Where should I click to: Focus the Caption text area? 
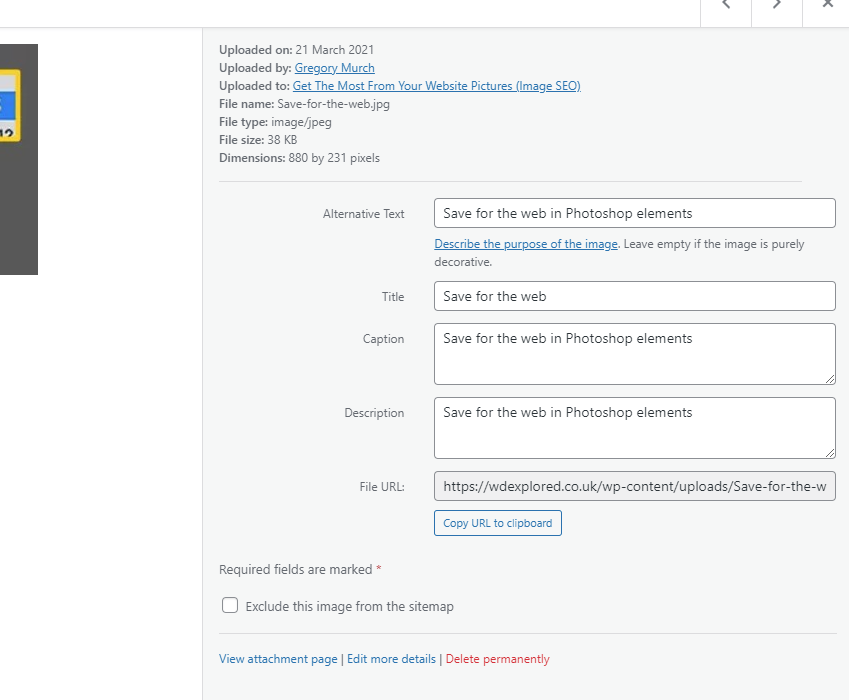point(635,354)
